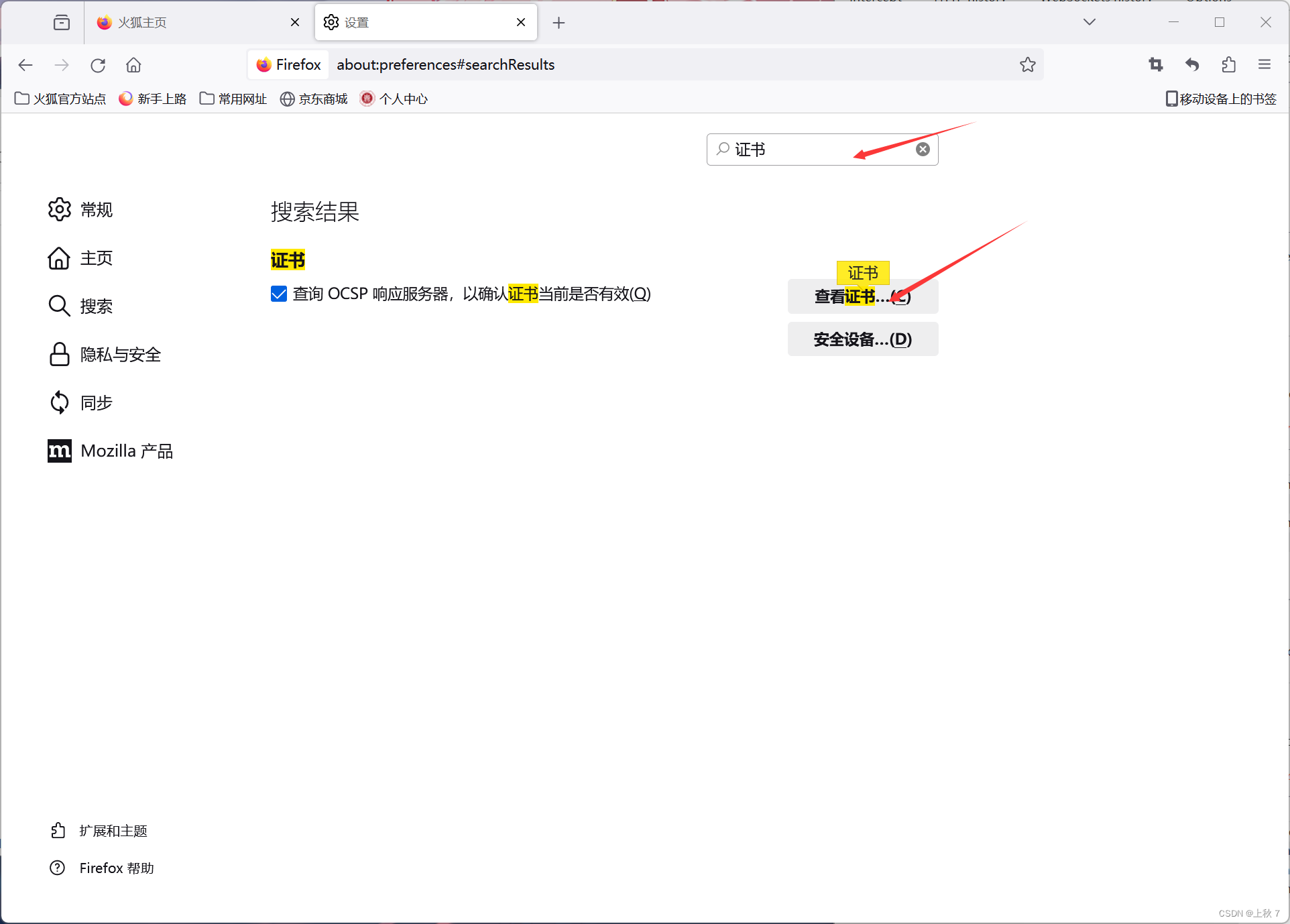Open a new tab with plus button
The width and height of the screenshot is (1290, 924).
559,23
